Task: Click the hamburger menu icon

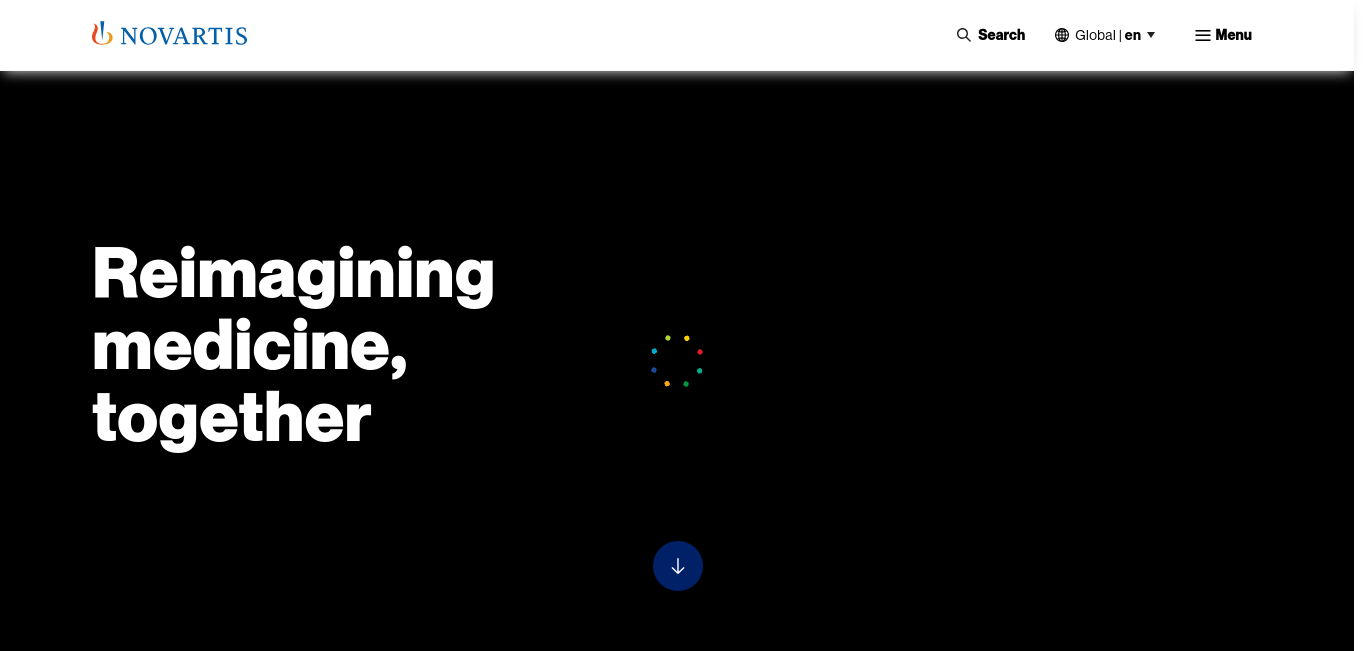Action: (1203, 35)
